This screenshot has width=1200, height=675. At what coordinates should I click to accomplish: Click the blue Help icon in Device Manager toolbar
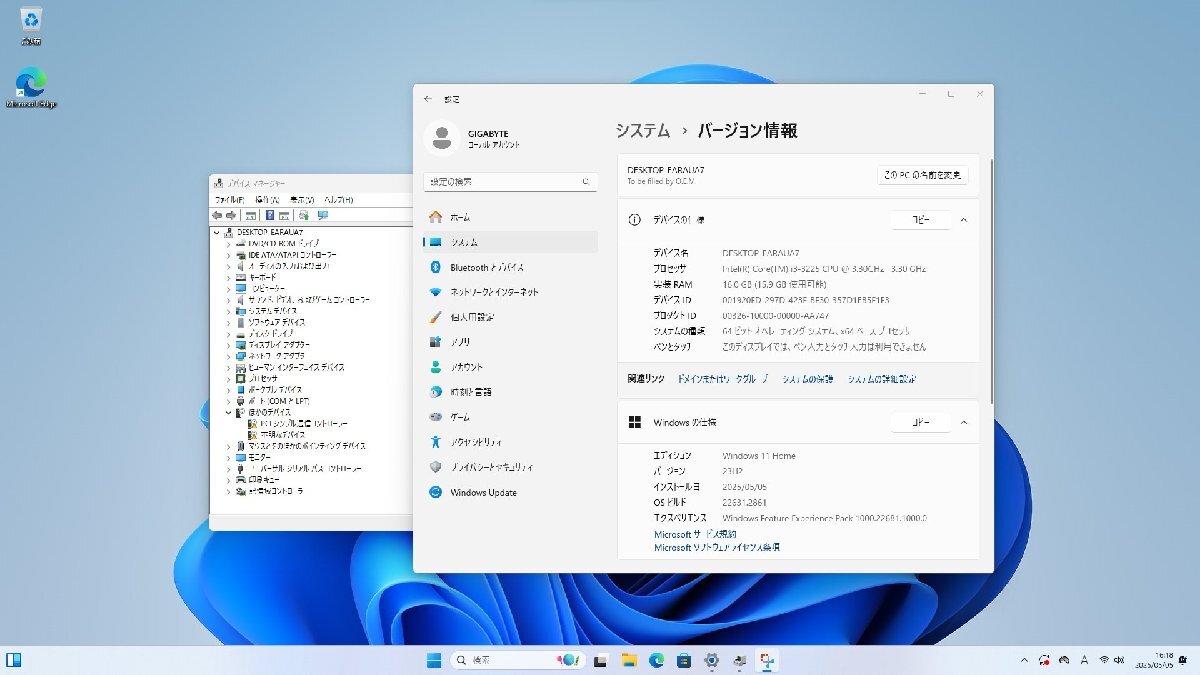(270, 215)
